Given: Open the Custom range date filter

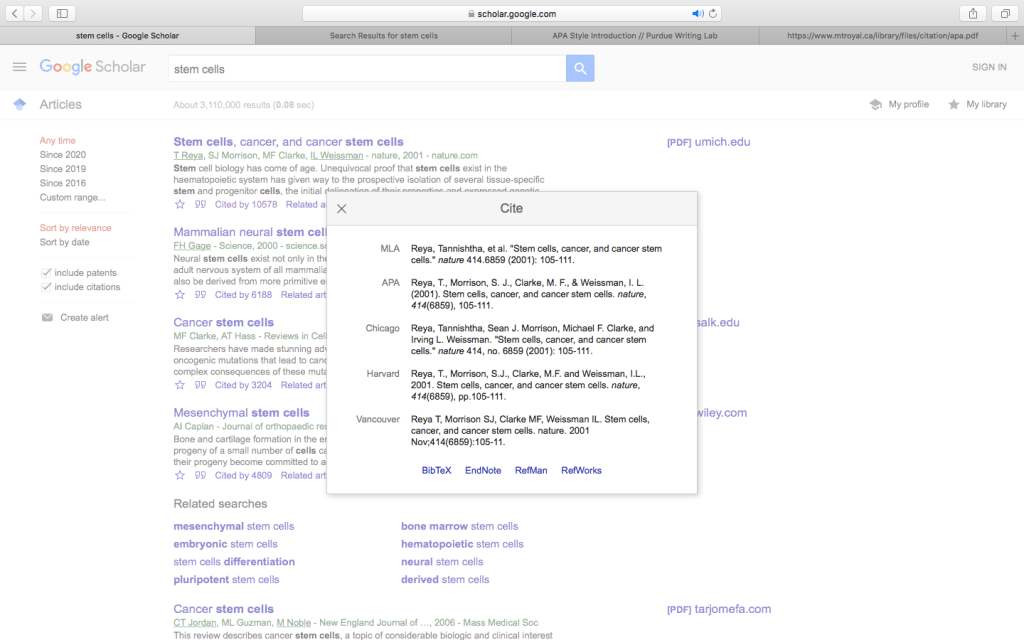Looking at the screenshot, I should click(x=72, y=197).
